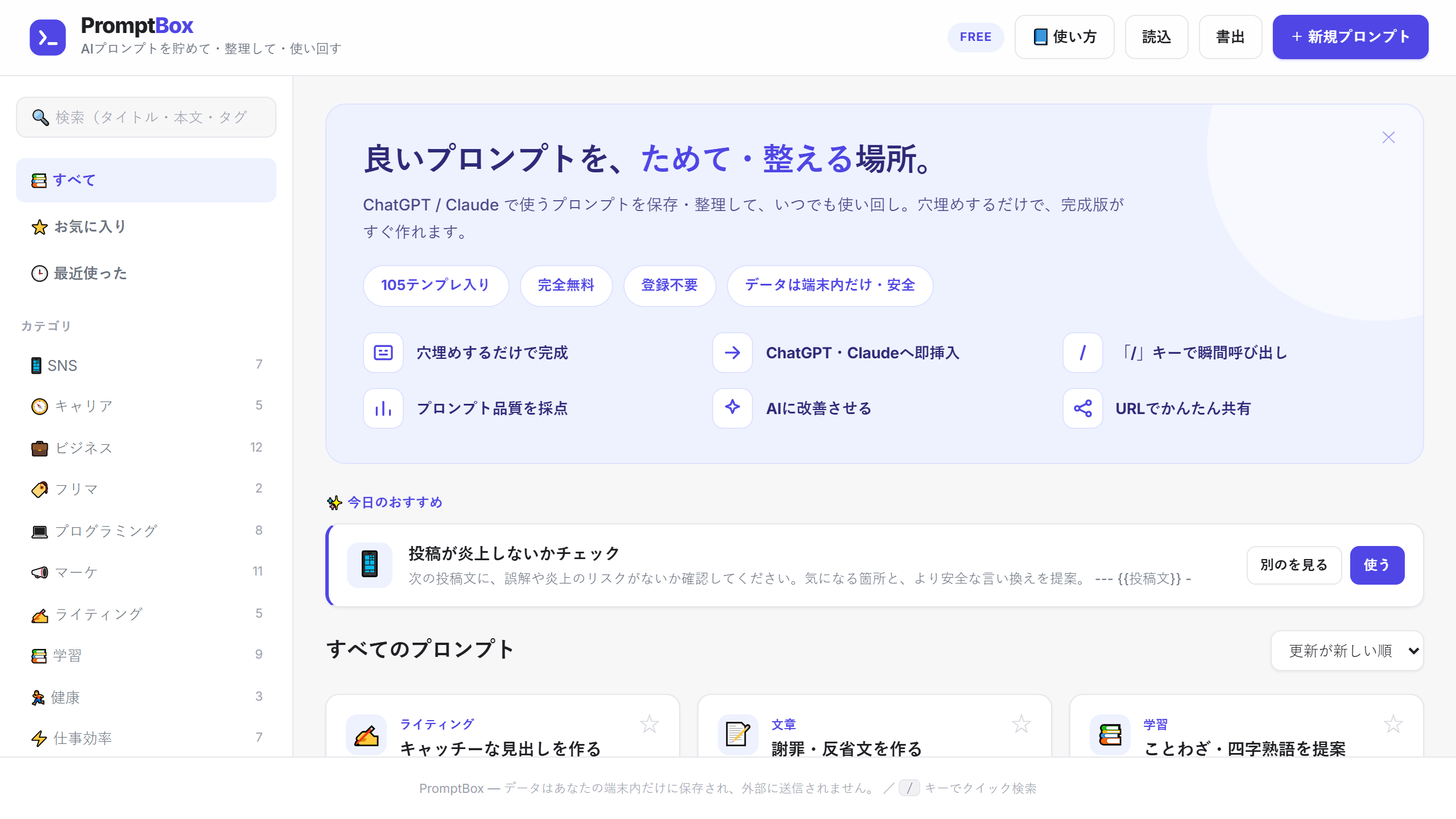Screen dimensions: 1456x819
Task: Click the sparkle AIに改善させる icon
Action: (x=733, y=408)
